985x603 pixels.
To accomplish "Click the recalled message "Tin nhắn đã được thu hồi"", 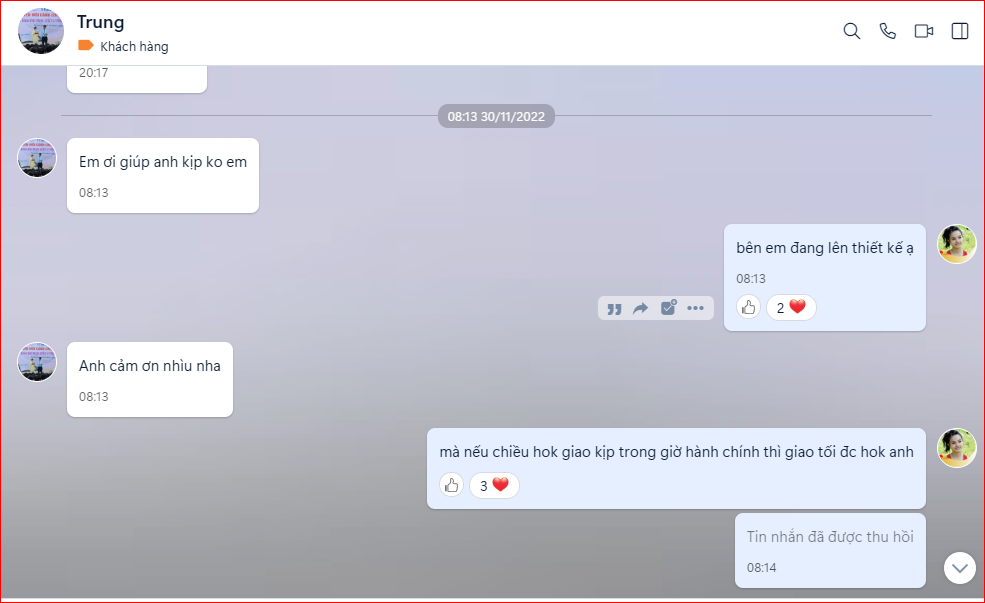I will click(830, 537).
